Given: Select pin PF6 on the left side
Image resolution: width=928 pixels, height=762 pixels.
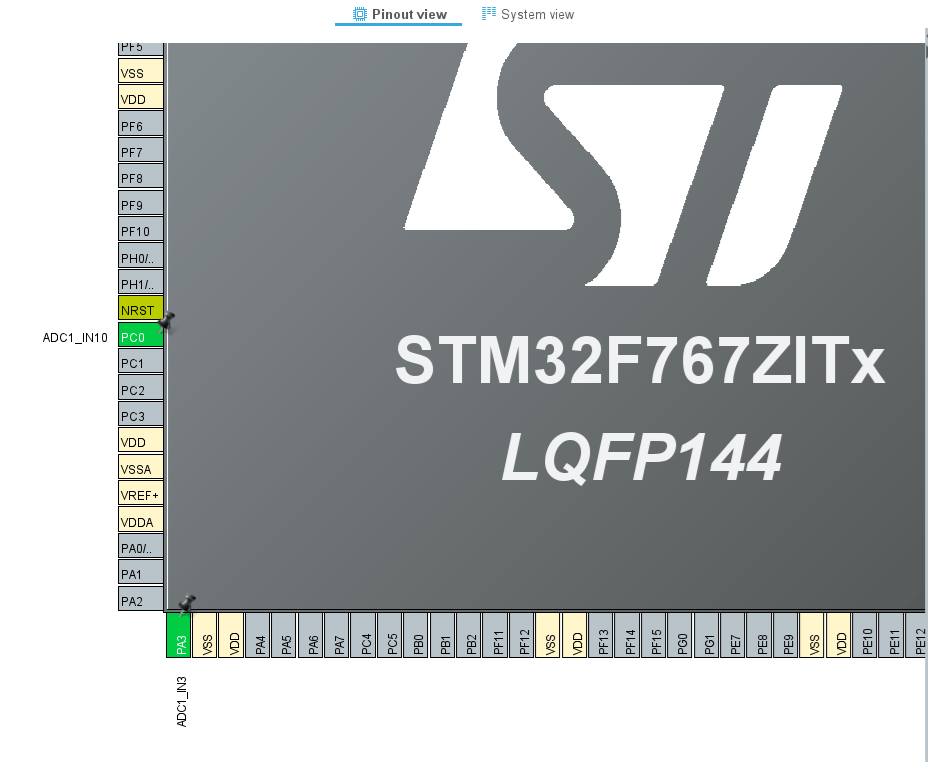Looking at the screenshot, I should 141,124.
